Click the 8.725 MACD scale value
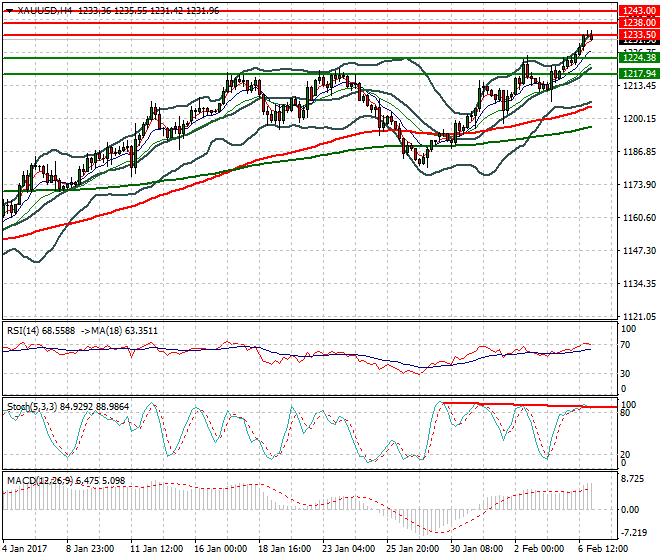The height and width of the screenshot is (560, 660). (633, 480)
